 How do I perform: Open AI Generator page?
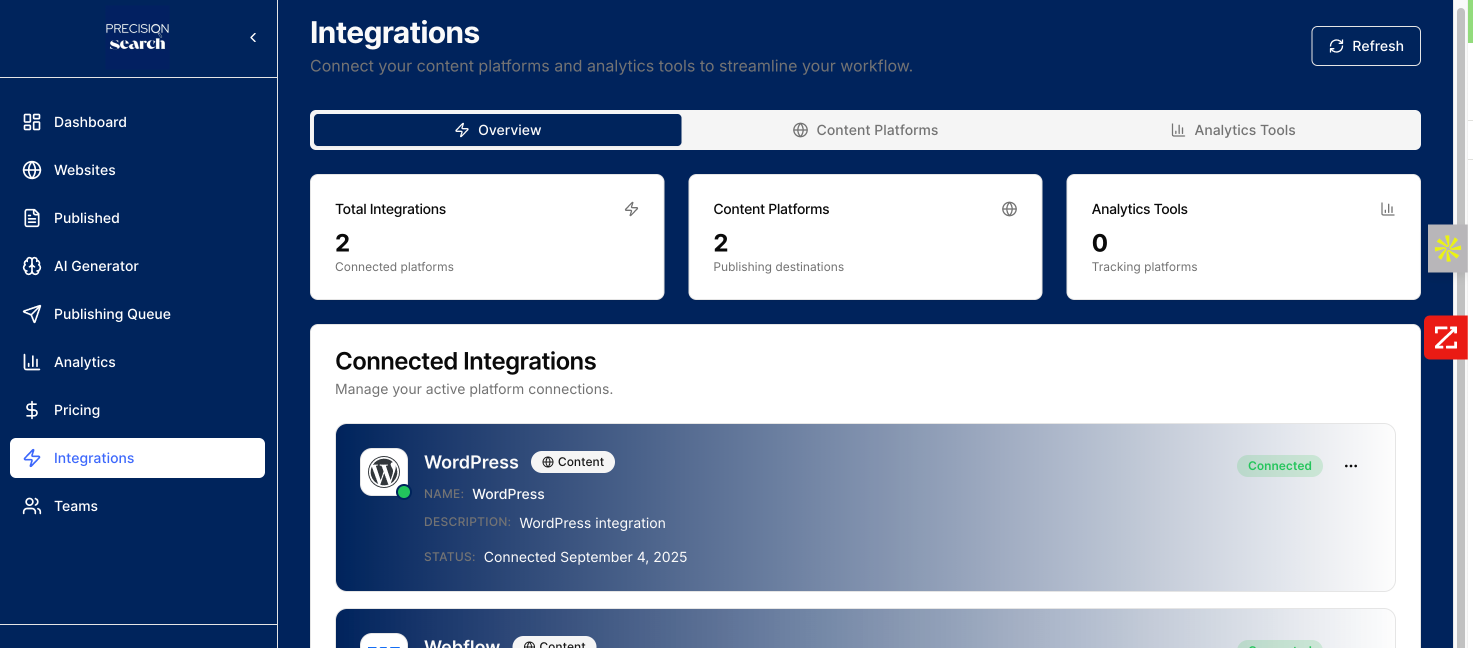point(137,266)
